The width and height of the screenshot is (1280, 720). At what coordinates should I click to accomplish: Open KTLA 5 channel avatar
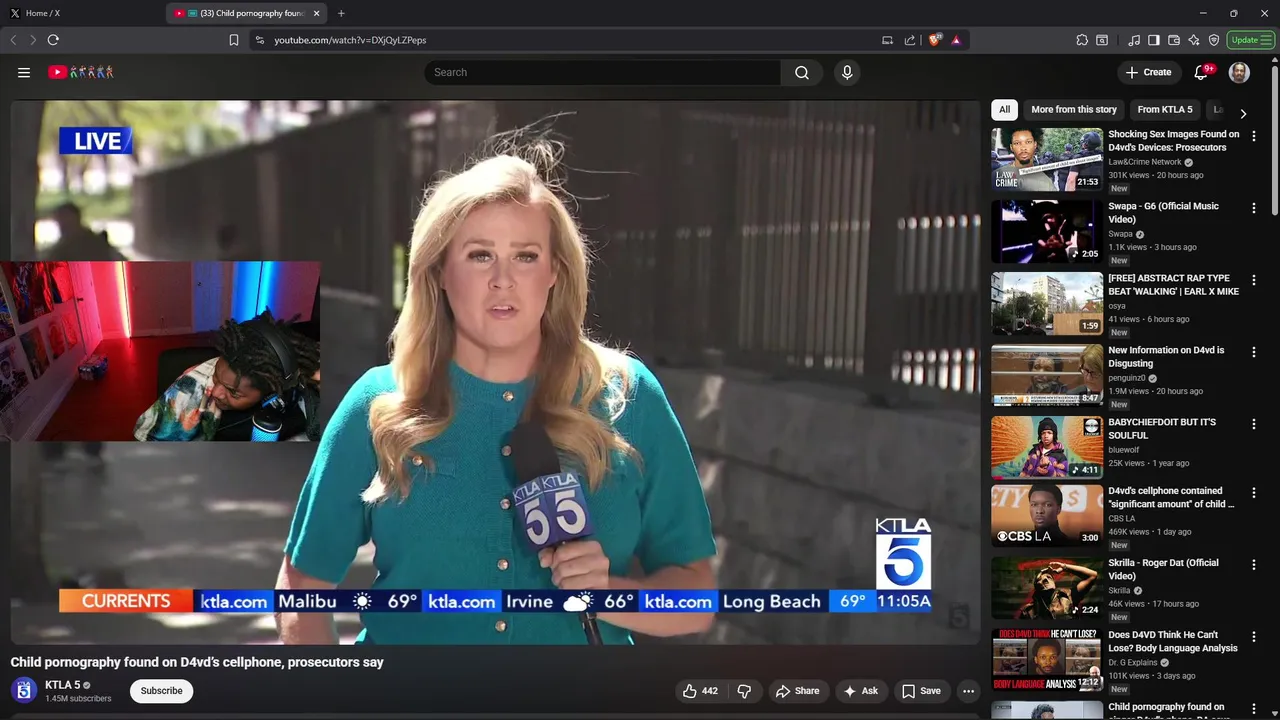click(x=24, y=691)
